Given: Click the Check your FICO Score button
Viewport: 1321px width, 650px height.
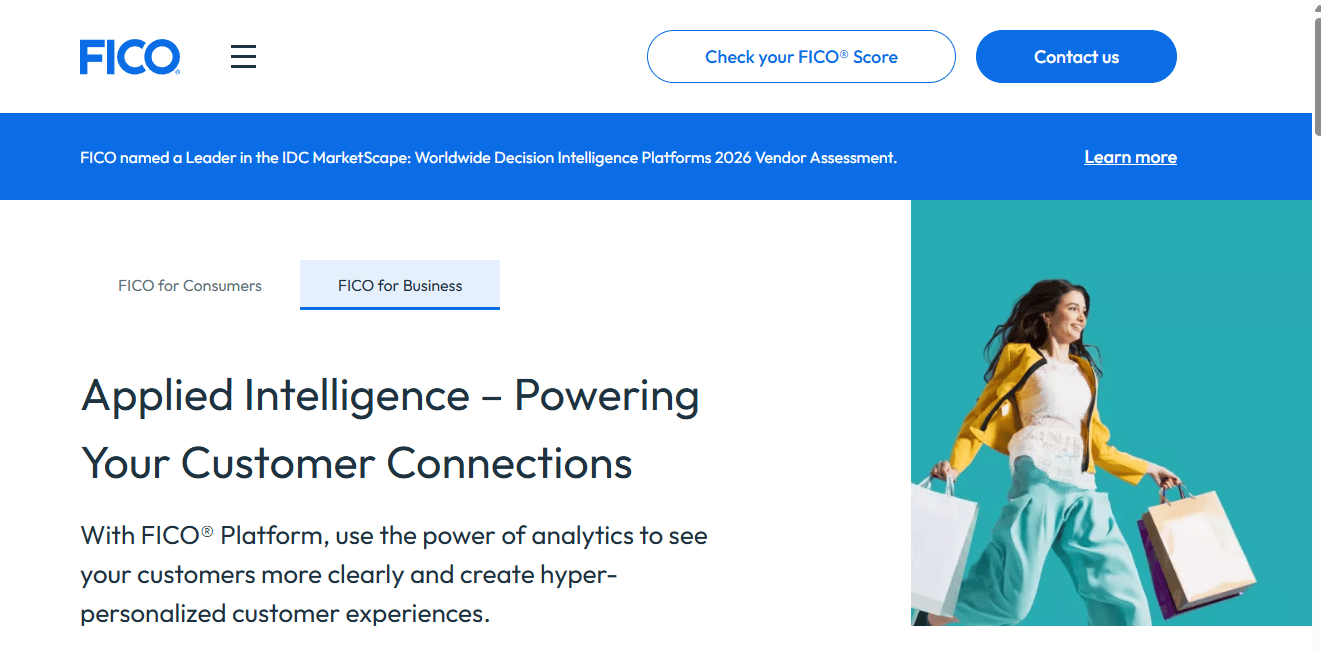Looking at the screenshot, I should pyautogui.click(x=801, y=57).
